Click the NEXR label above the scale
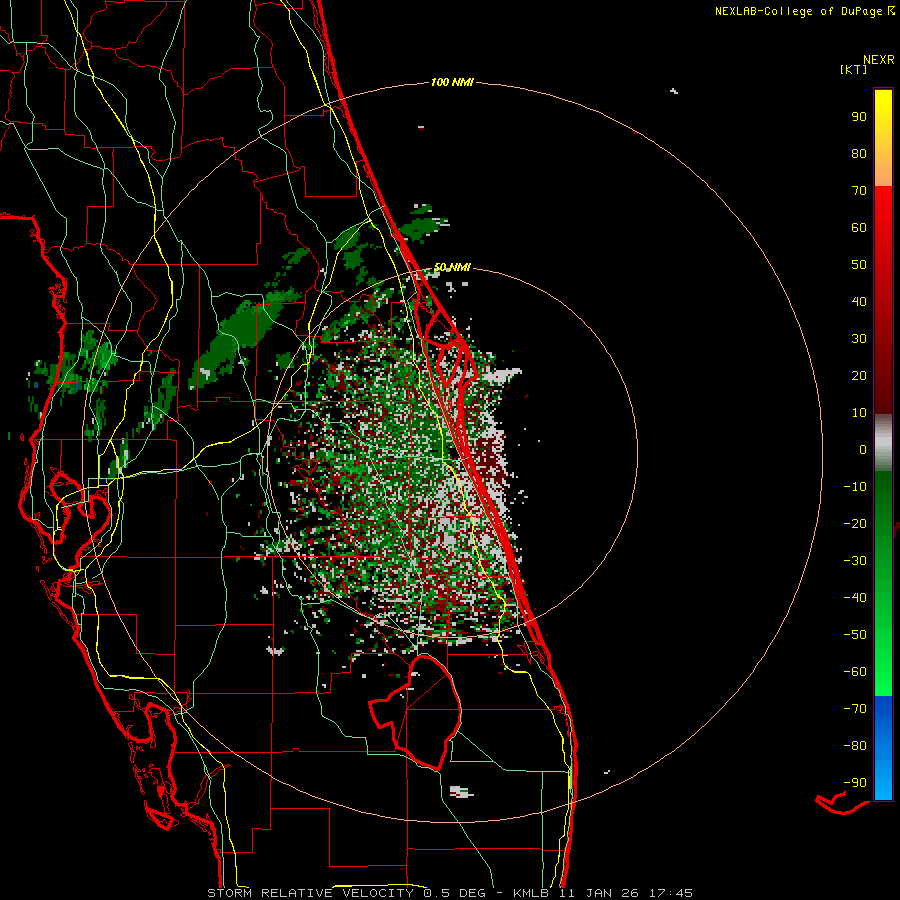This screenshot has height=900, width=900. [878, 60]
